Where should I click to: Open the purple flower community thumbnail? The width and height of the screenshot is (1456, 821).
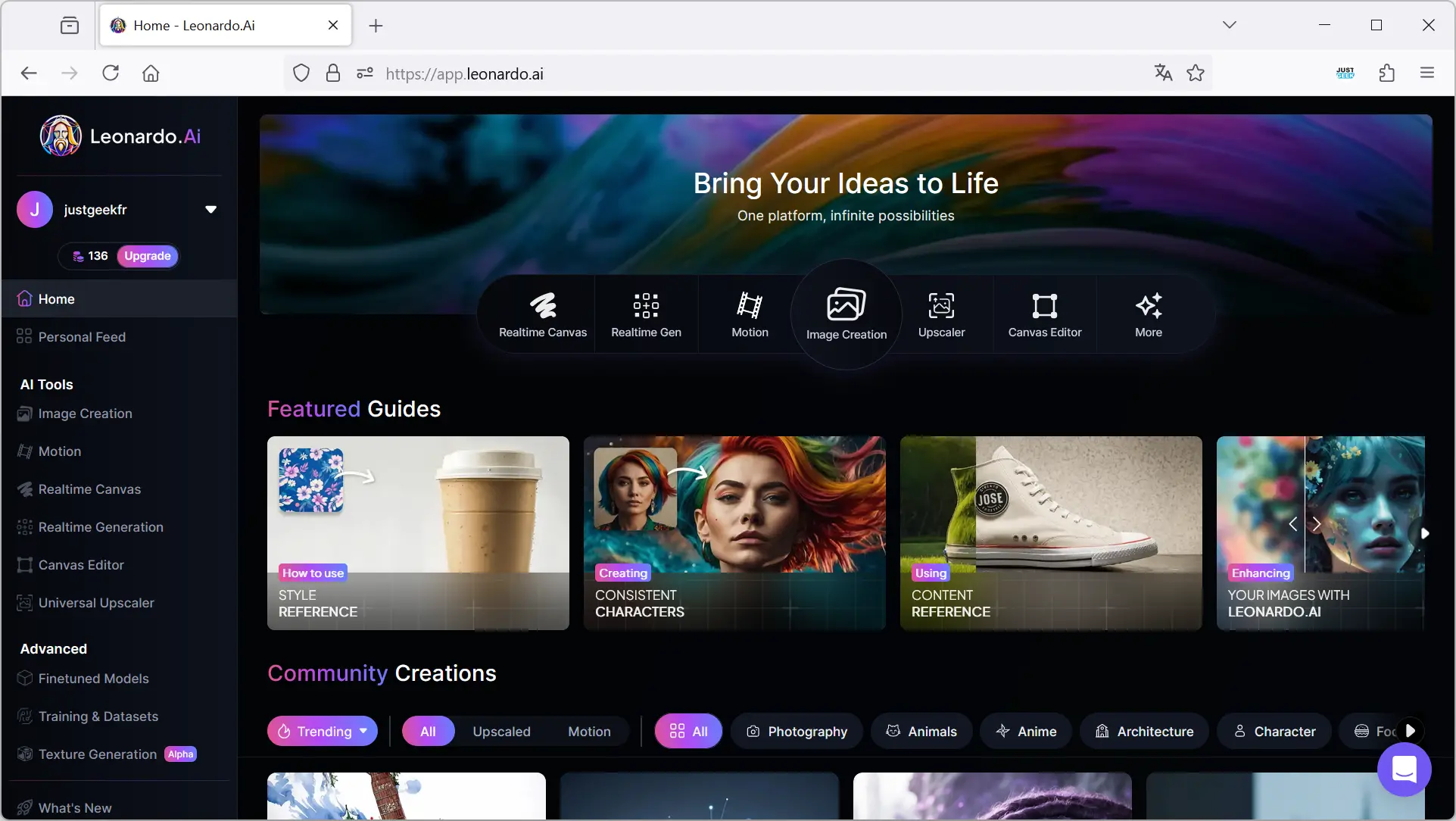click(993, 795)
